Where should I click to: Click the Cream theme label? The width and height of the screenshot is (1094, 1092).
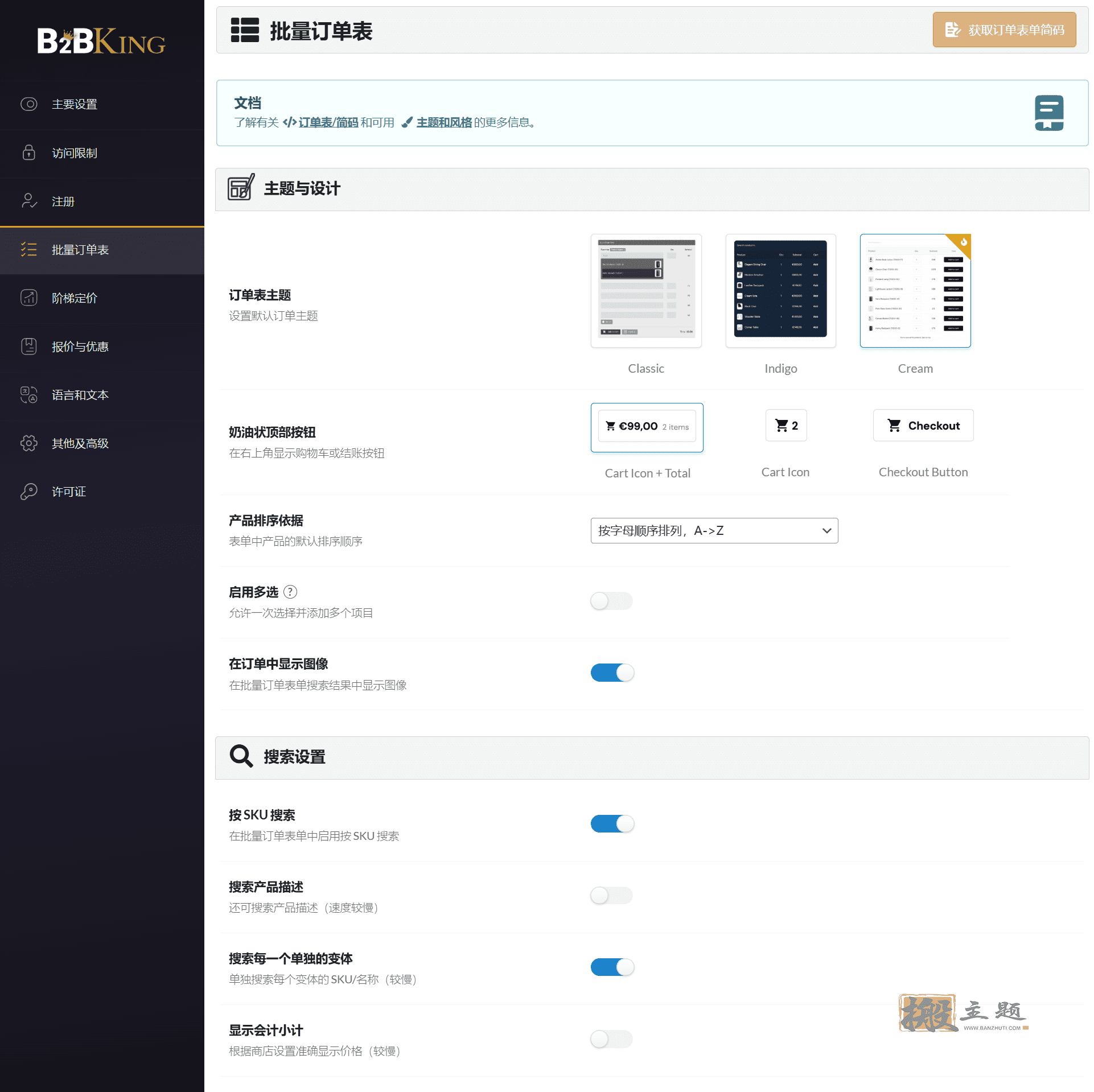point(915,368)
